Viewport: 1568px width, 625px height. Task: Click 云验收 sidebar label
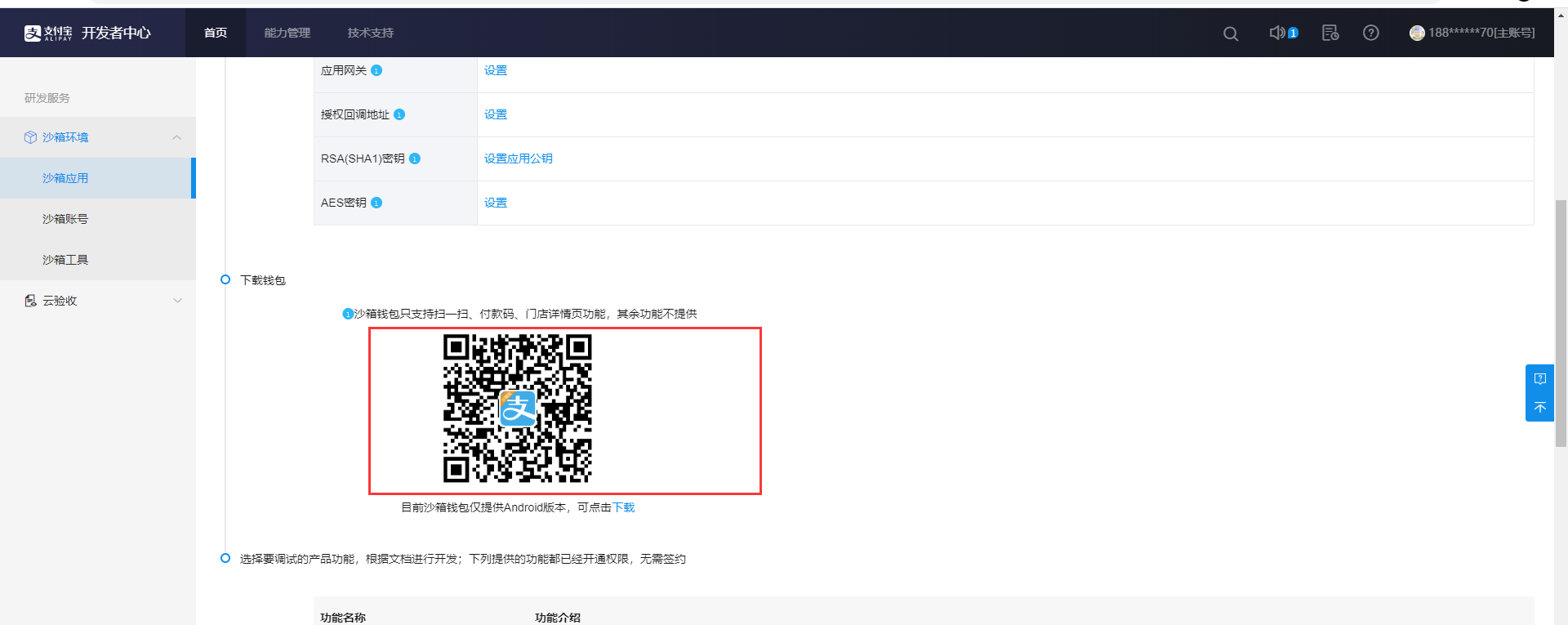[x=60, y=301]
